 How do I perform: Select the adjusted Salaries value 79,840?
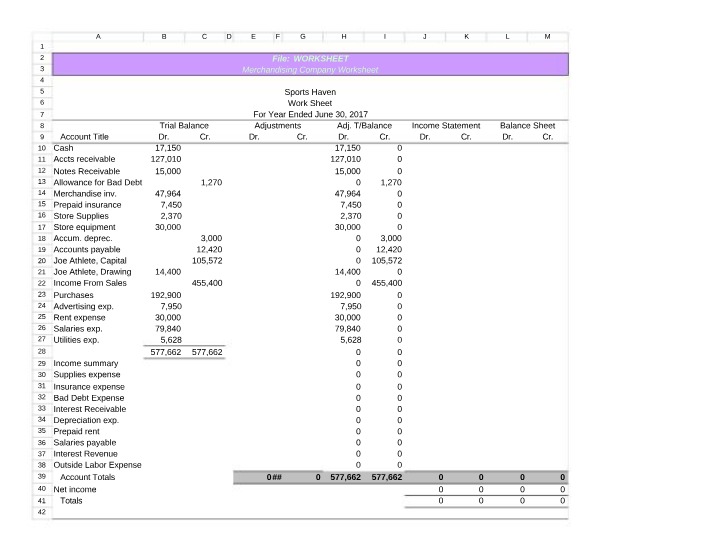pyautogui.click(x=348, y=329)
